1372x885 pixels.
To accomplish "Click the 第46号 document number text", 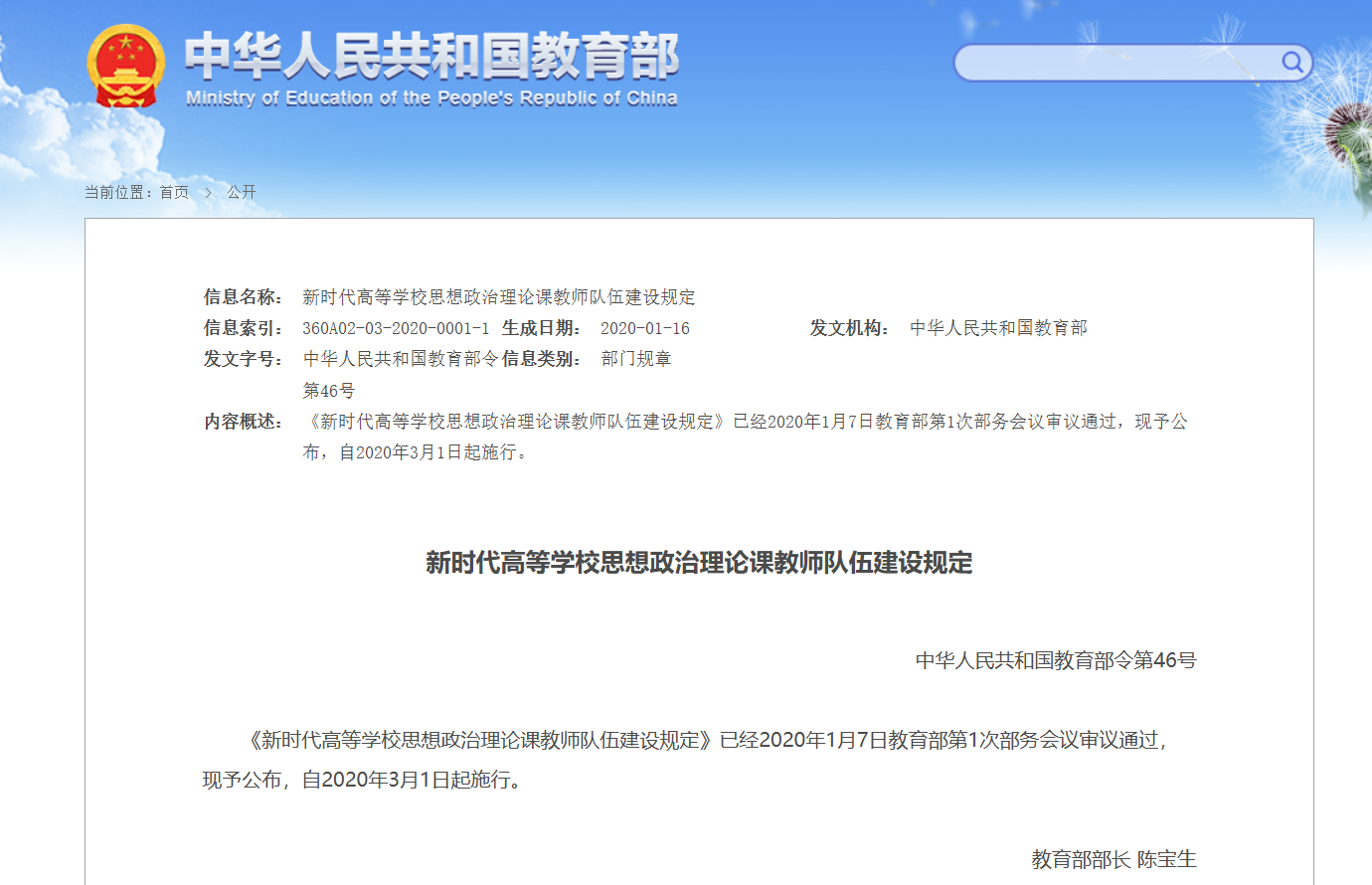I will click(x=329, y=391).
